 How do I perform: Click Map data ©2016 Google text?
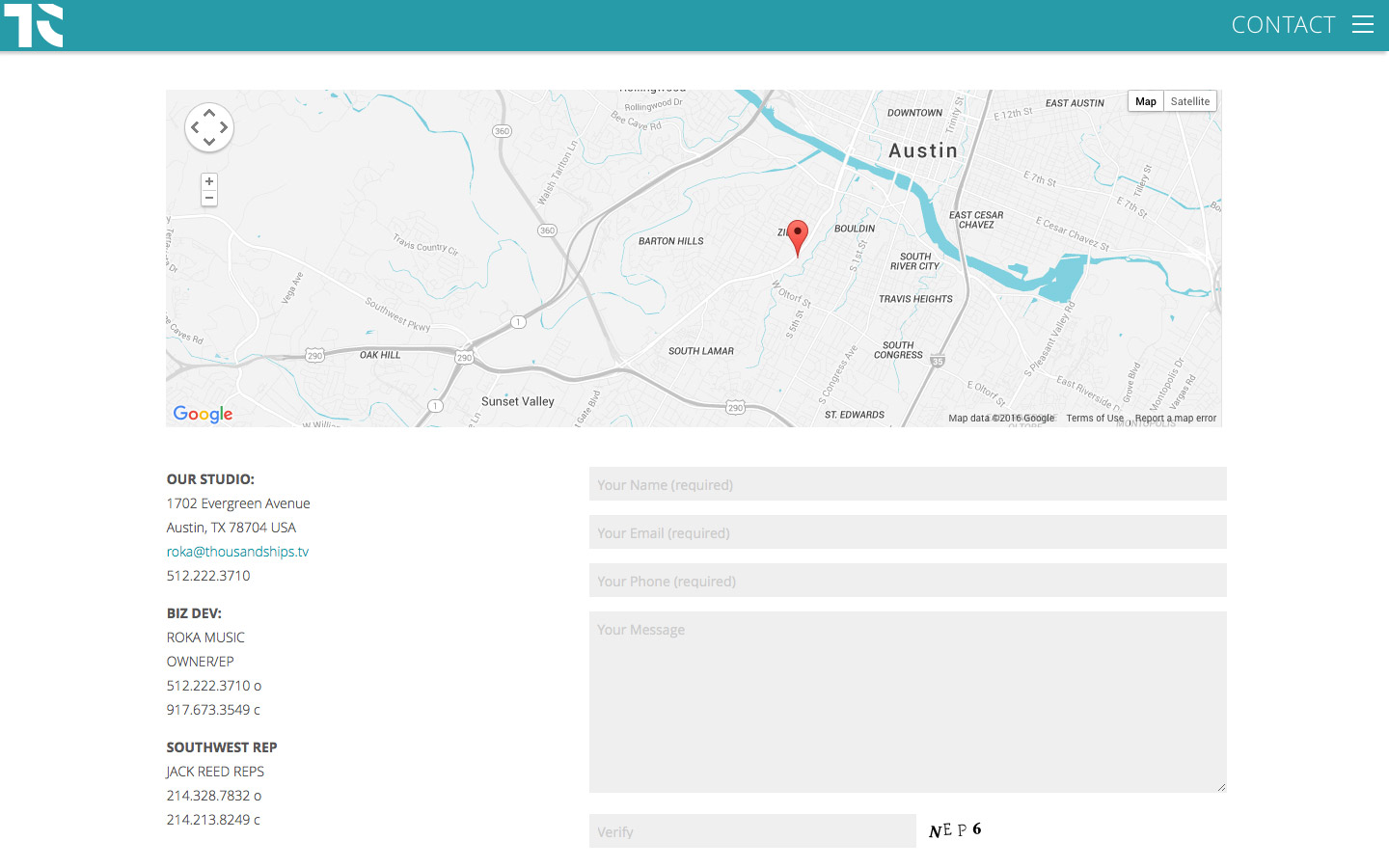(x=1001, y=419)
